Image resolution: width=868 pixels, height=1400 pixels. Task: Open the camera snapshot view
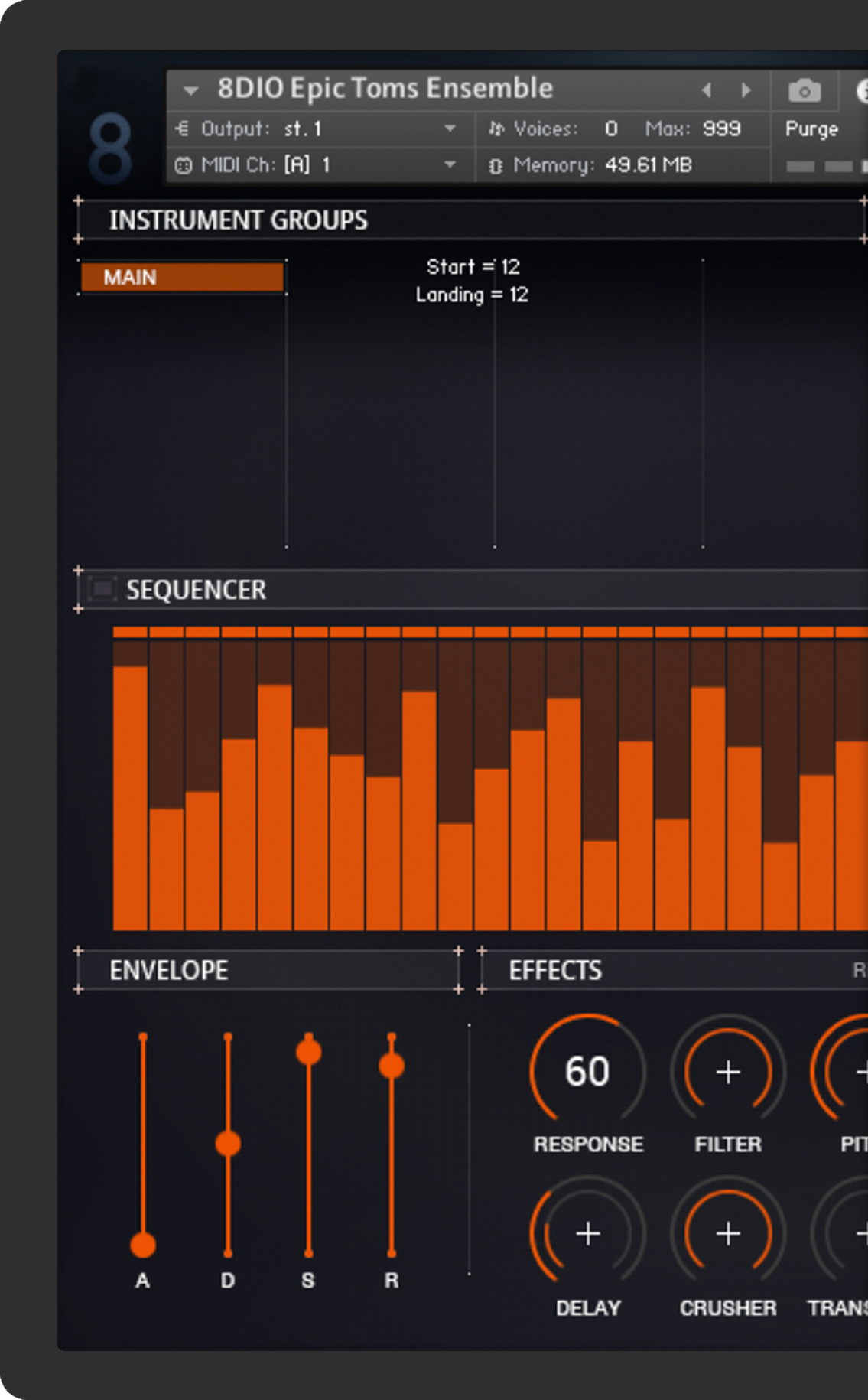click(804, 91)
